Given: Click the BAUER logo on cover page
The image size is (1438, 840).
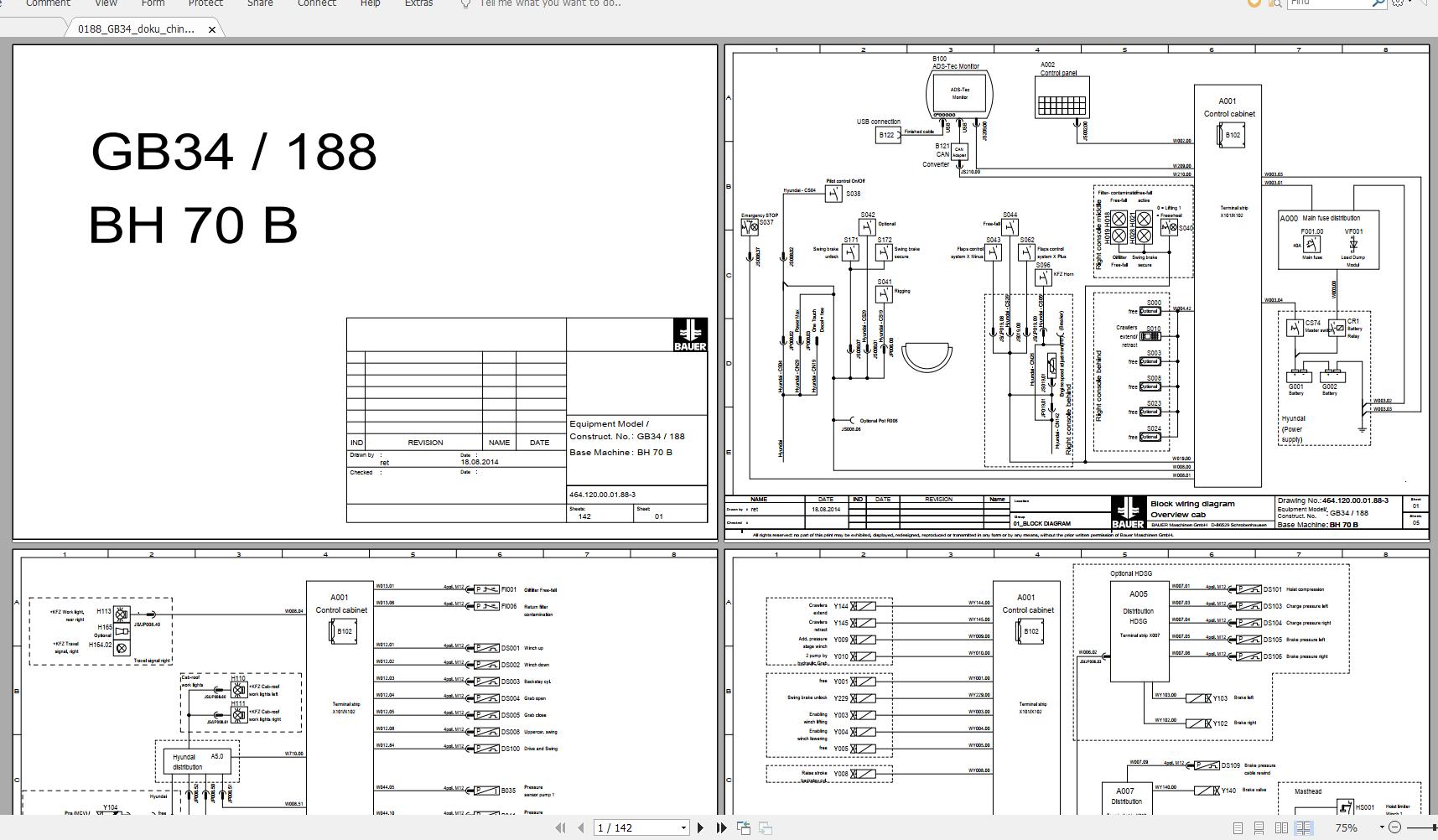Looking at the screenshot, I should point(690,334).
